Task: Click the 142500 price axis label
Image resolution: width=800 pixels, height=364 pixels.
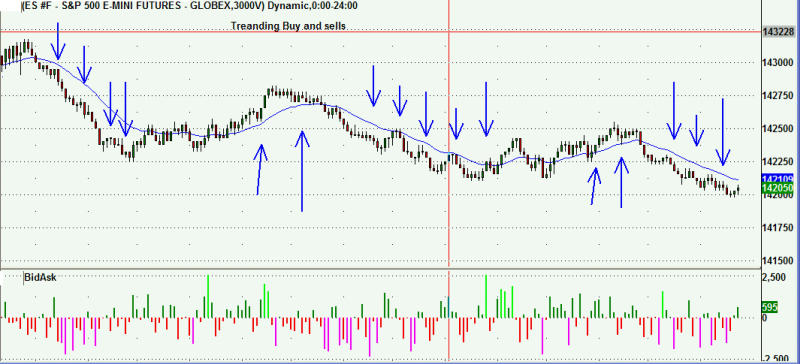Action: click(x=778, y=129)
